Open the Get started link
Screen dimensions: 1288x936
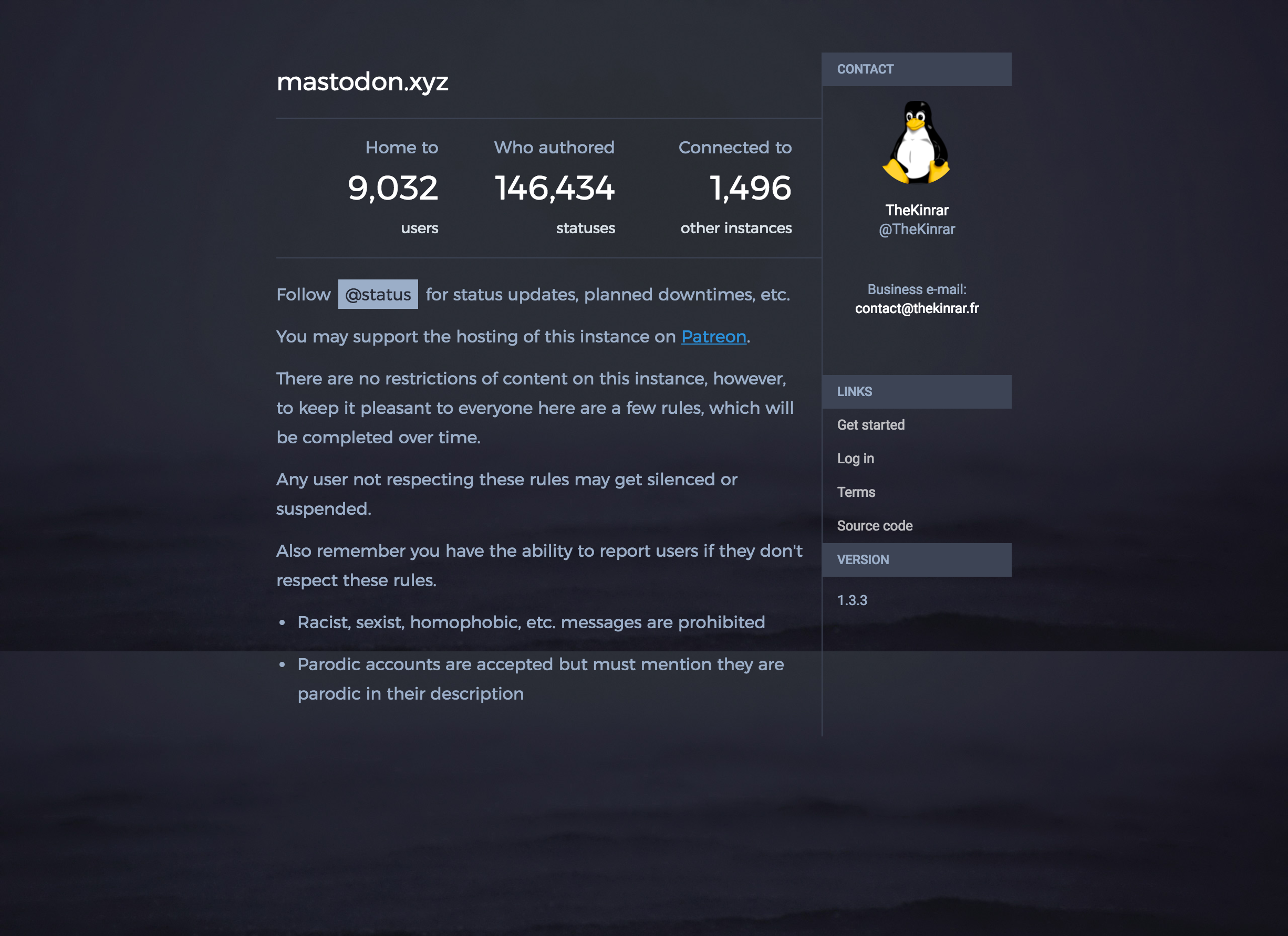[x=870, y=425]
